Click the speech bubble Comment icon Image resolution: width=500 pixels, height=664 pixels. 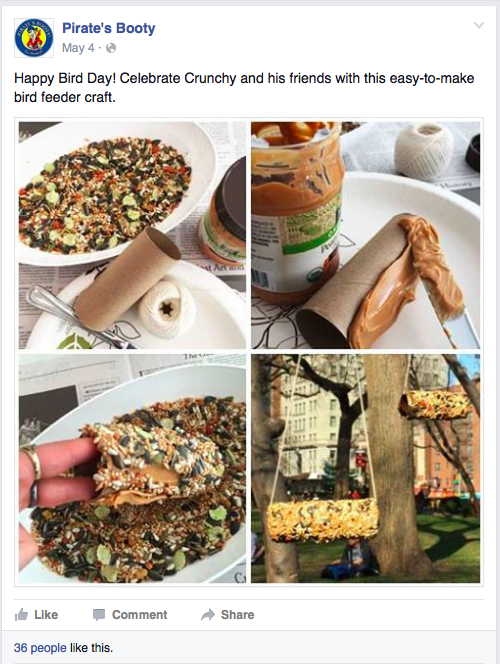[99, 614]
